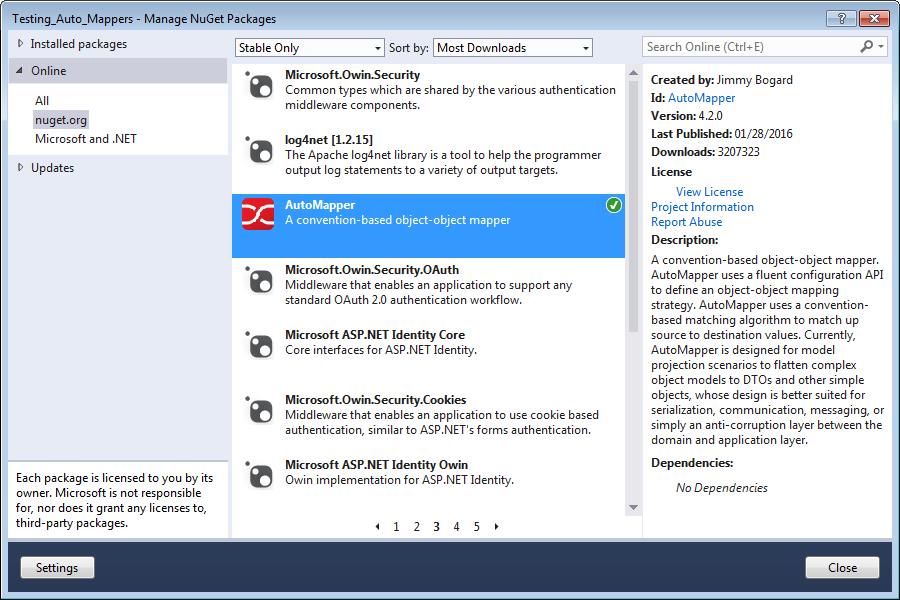Open the Stable Only release filter dropdown

[309, 48]
